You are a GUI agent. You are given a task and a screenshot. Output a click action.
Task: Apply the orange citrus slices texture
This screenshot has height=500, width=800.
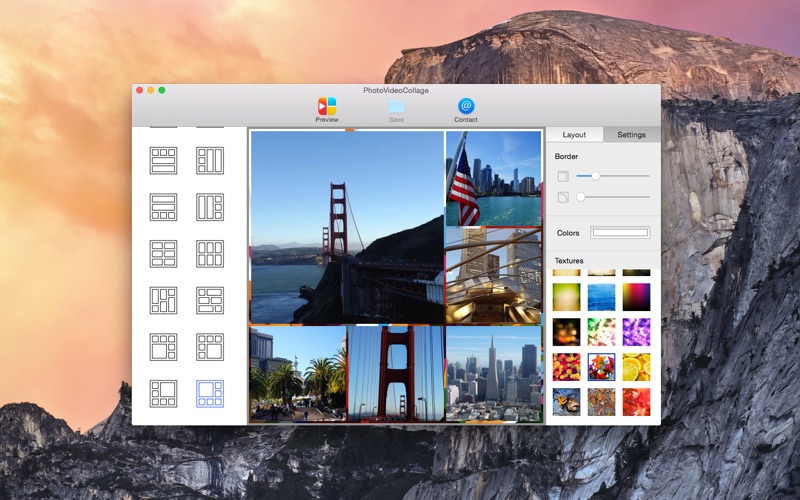tap(636, 367)
